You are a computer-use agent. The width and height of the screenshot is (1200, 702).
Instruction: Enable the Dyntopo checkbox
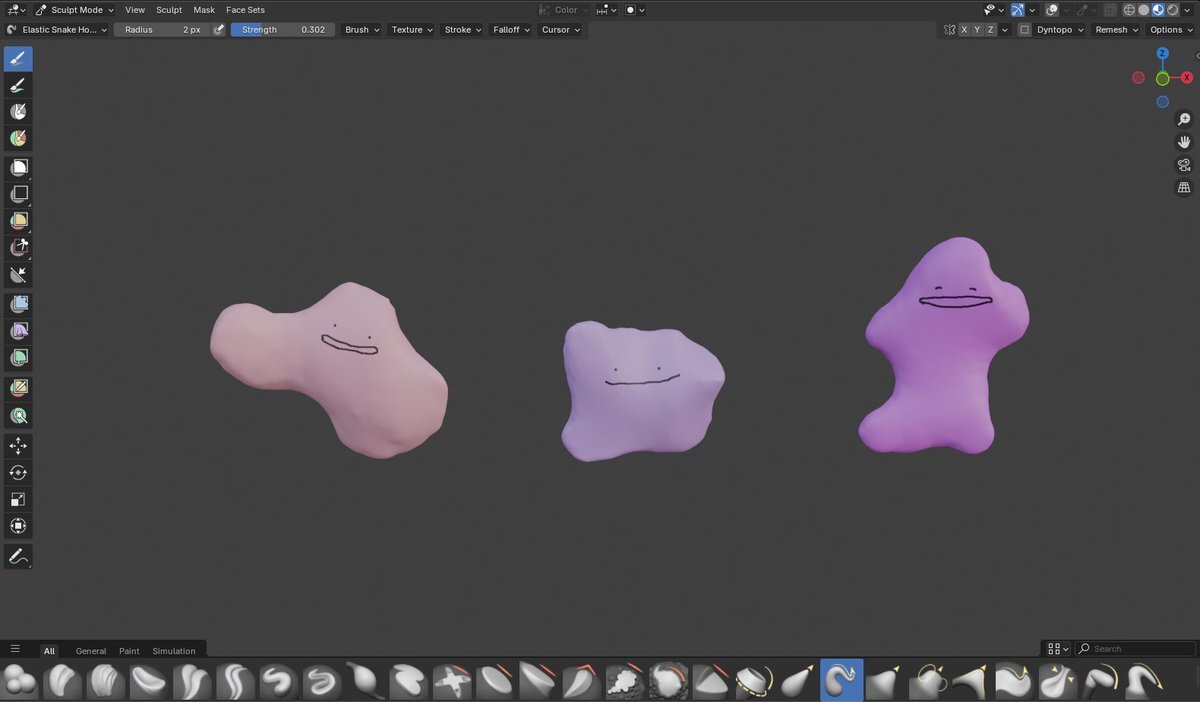1025,30
